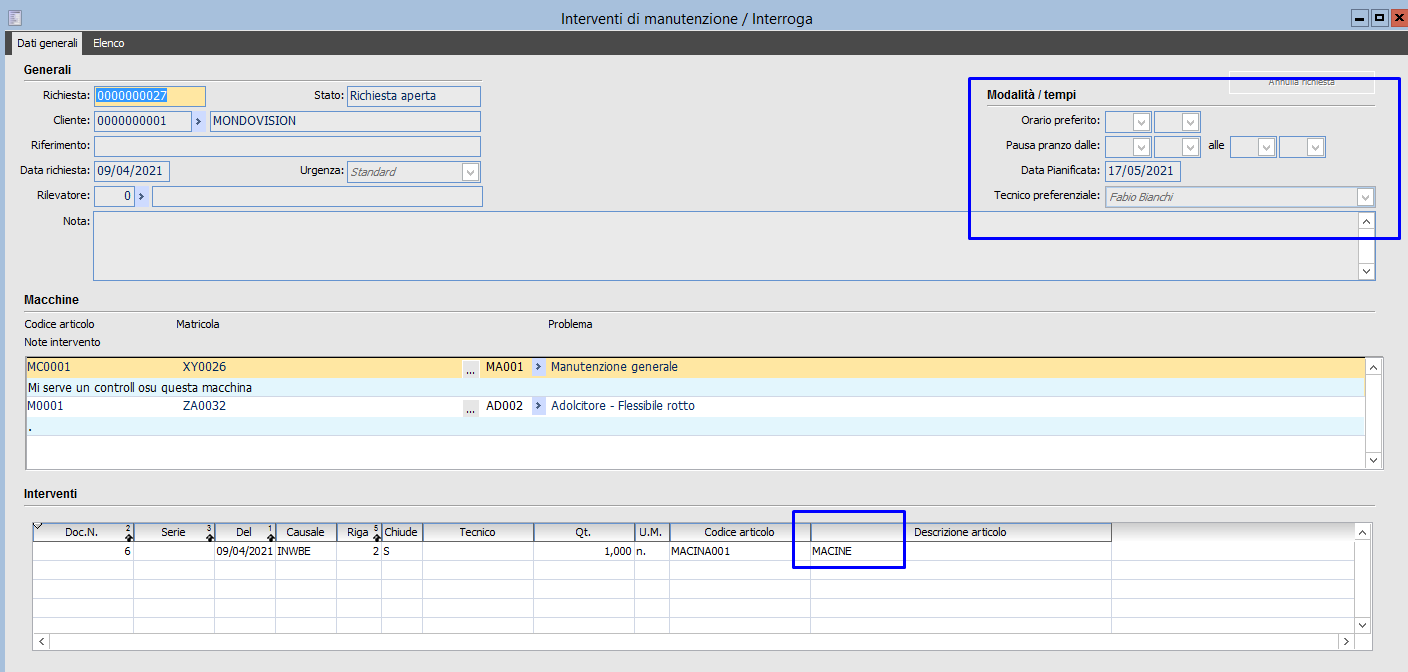Click the Data Pianificata date field

[1143, 171]
